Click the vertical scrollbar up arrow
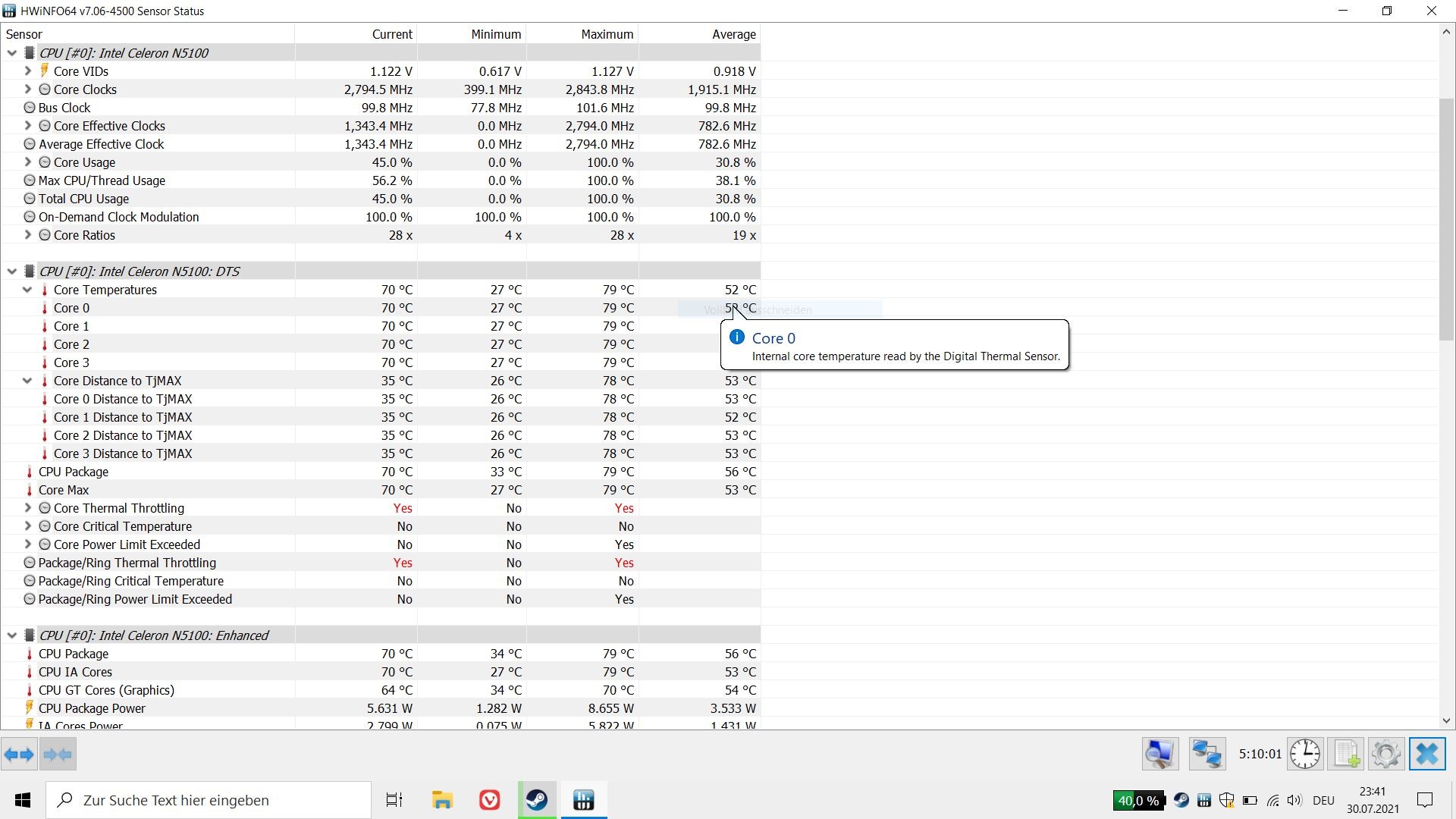This screenshot has height=819, width=1456. tap(1446, 32)
